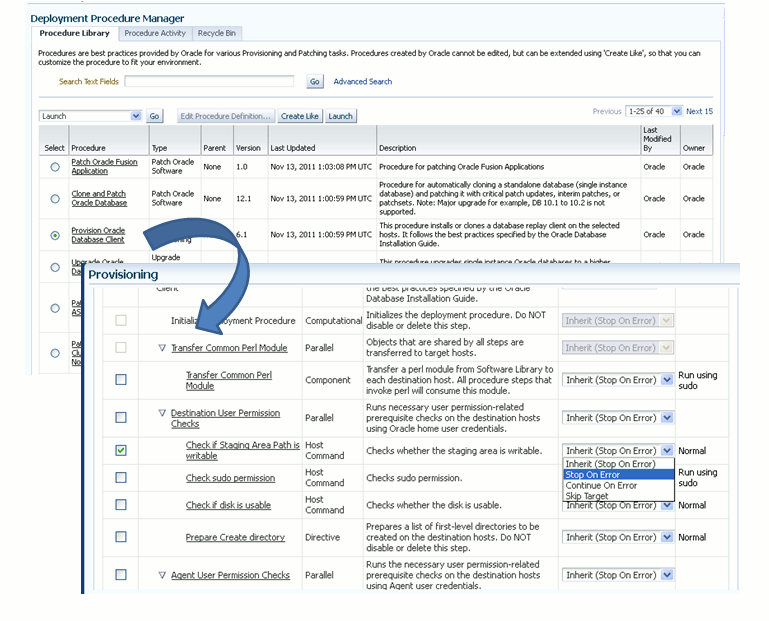Open error handling dropdown for Destination User Permission Checks
Image resolution: width=769 pixels, height=621 pixels.
(x=617, y=418)
